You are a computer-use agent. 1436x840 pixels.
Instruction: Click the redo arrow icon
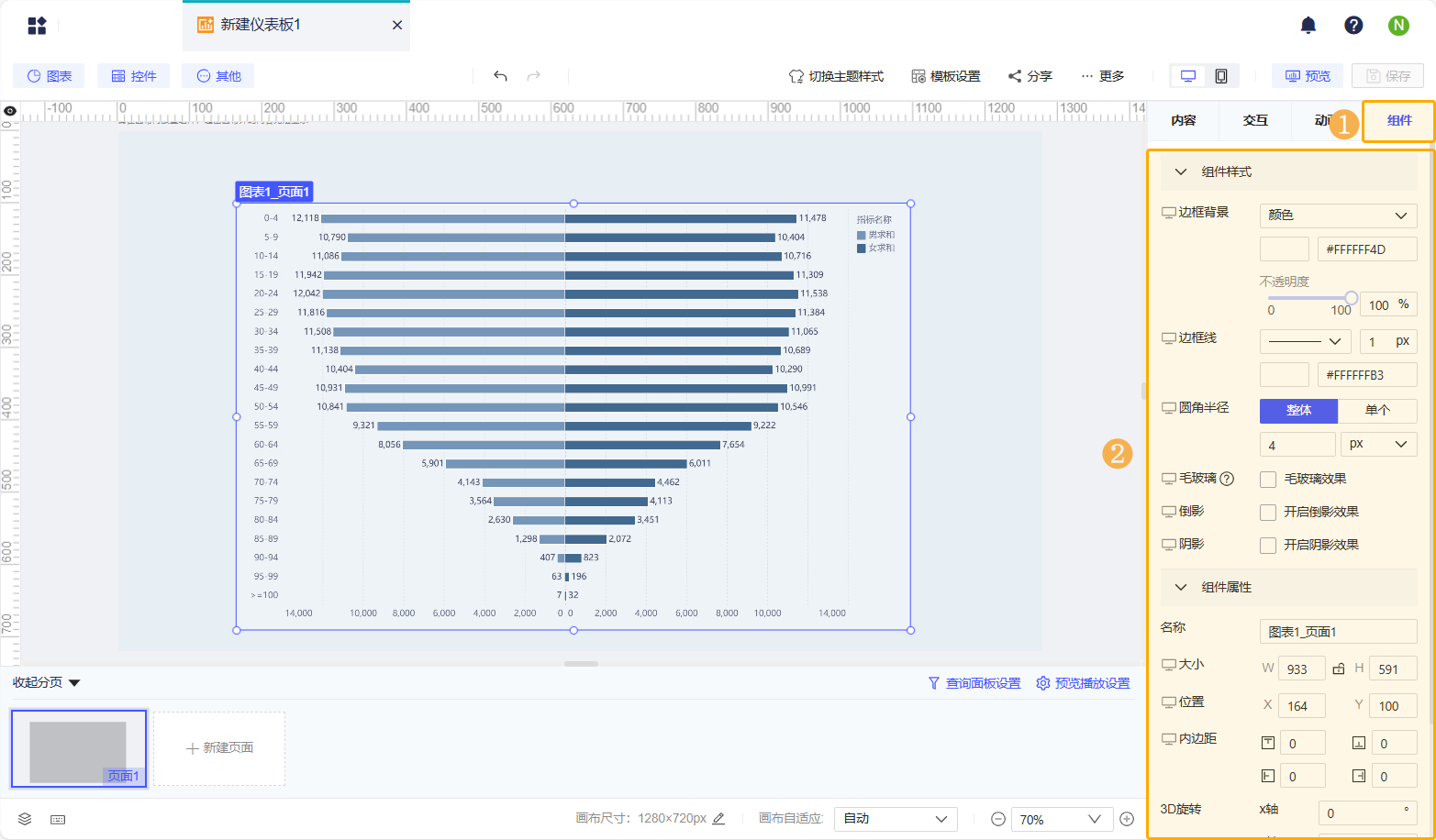tap(534, 76)
